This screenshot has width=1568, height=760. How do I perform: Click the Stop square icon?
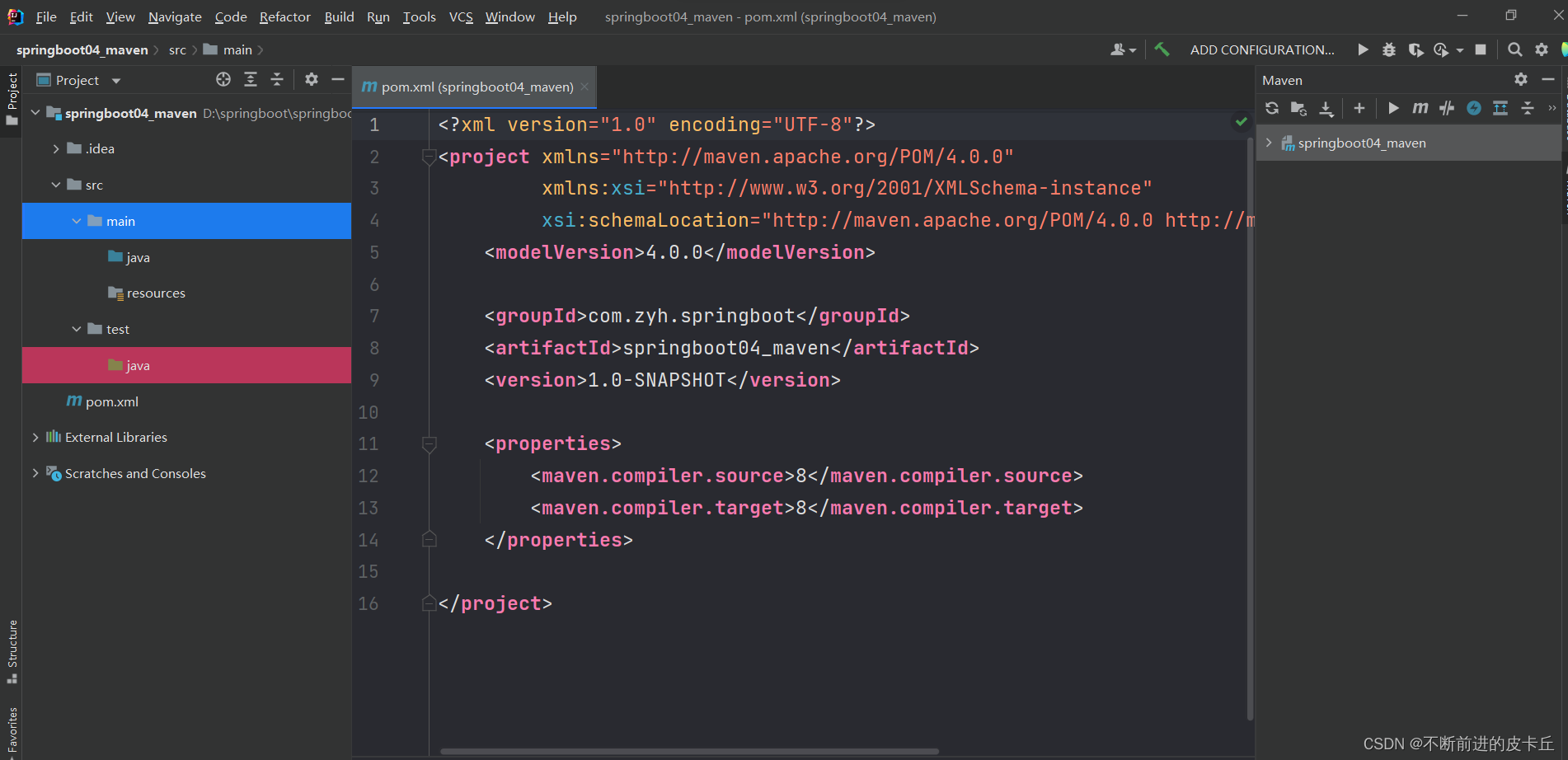[1481, 49]
